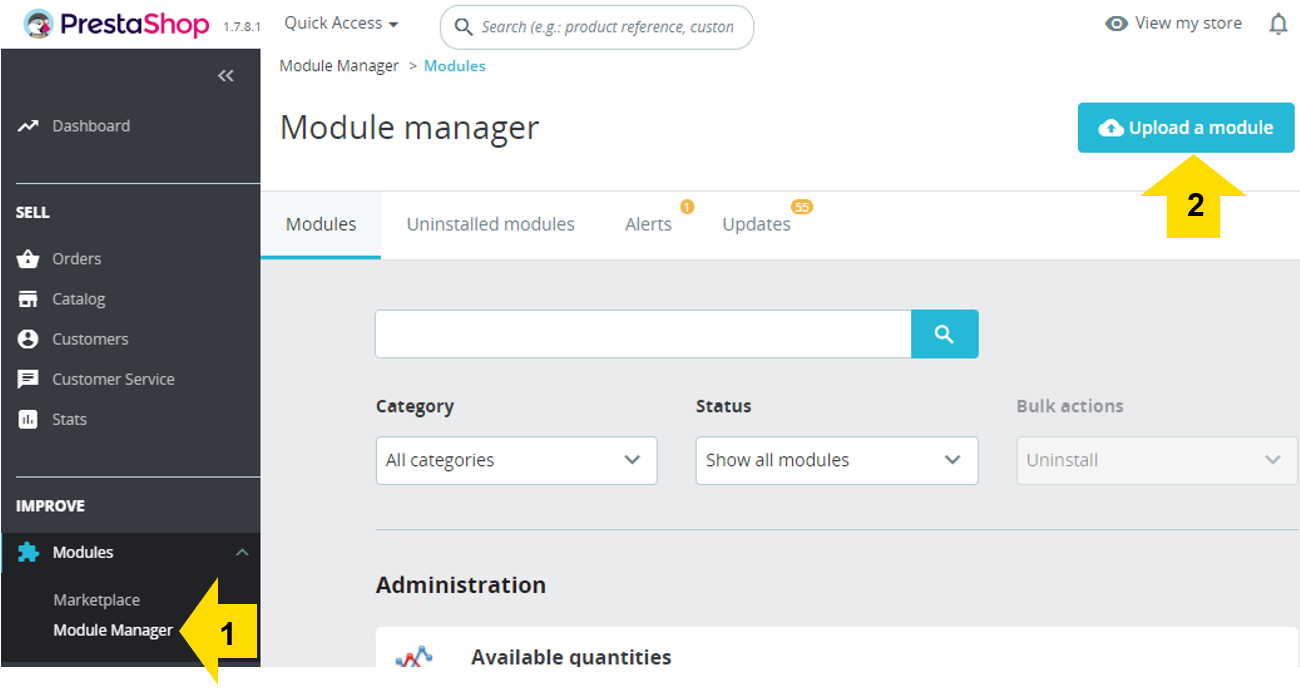Click the Module manager page title
The width and height of the screenshot is (1300, 694).
[409, 128]
